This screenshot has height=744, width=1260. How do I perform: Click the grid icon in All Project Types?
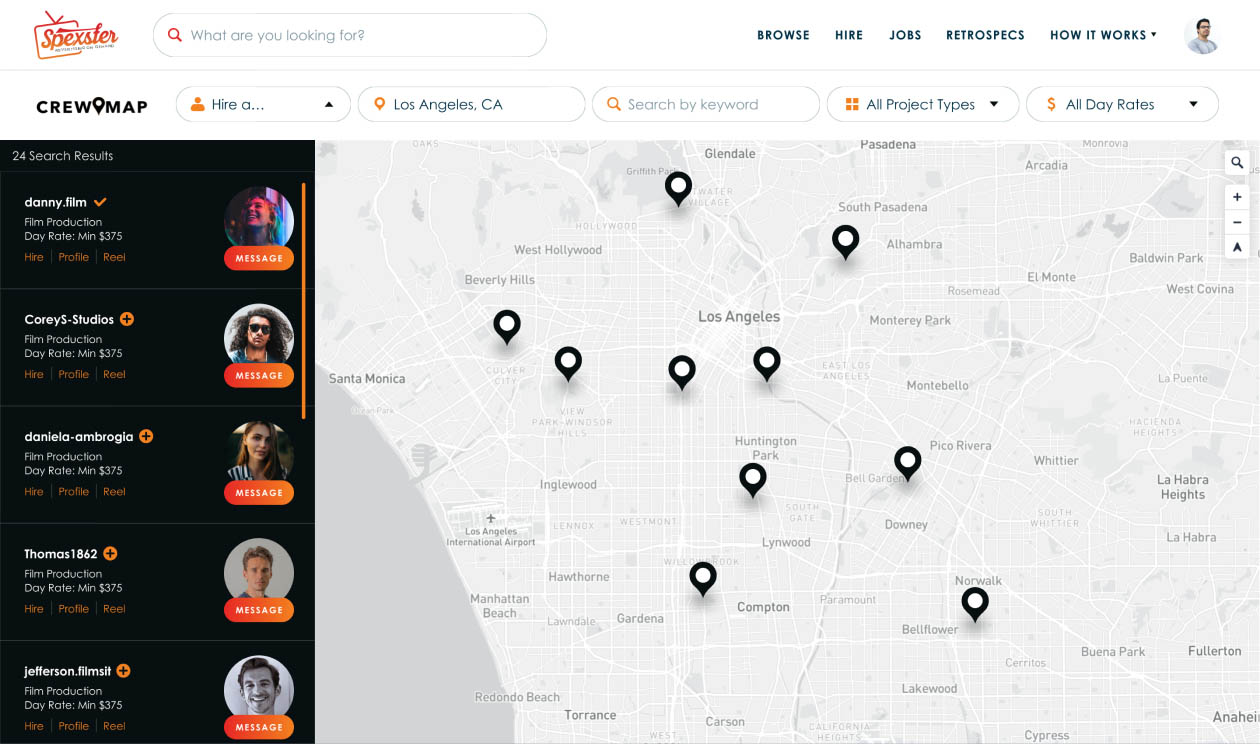[x=852, y=104]
